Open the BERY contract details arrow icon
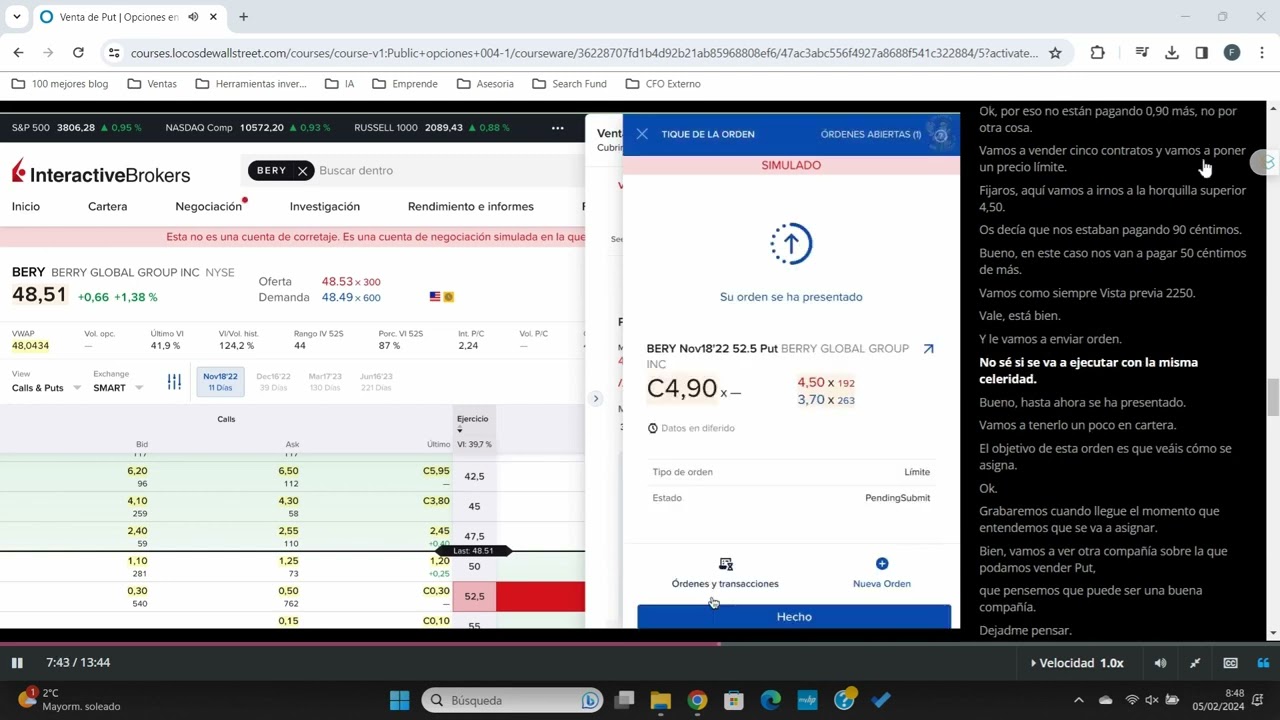Screen dimensions: 1280x720 (x=928, y=349)
